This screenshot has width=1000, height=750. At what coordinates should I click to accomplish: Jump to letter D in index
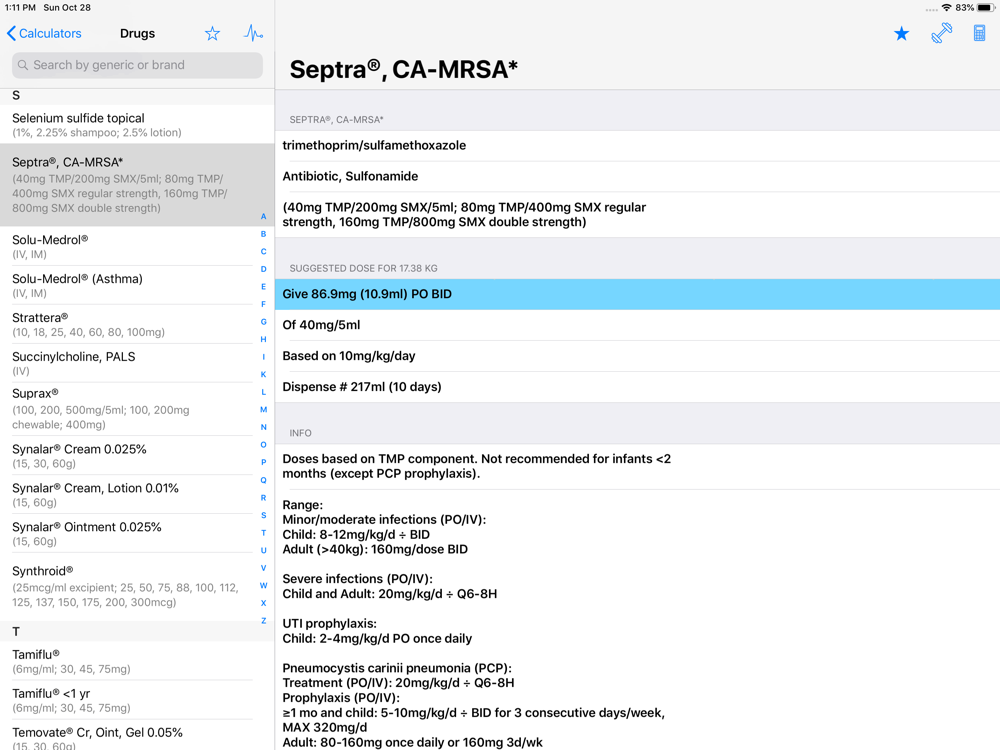coord(263,269)
